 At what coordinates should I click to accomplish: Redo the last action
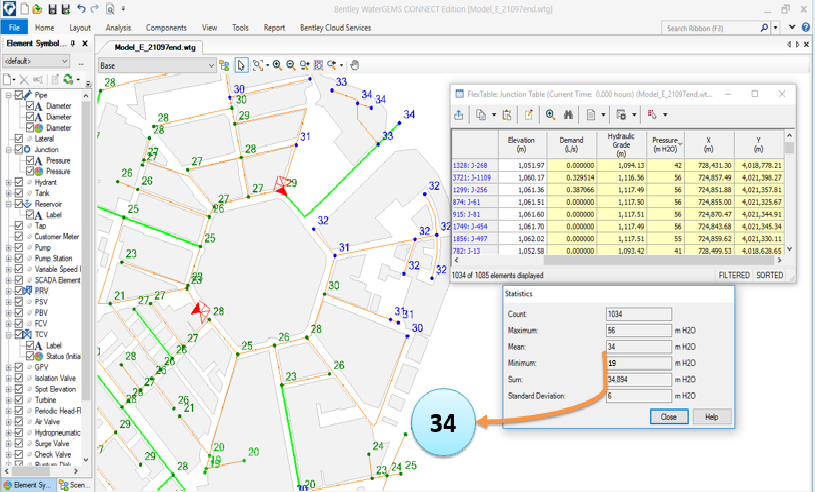(x=94, y=8)
